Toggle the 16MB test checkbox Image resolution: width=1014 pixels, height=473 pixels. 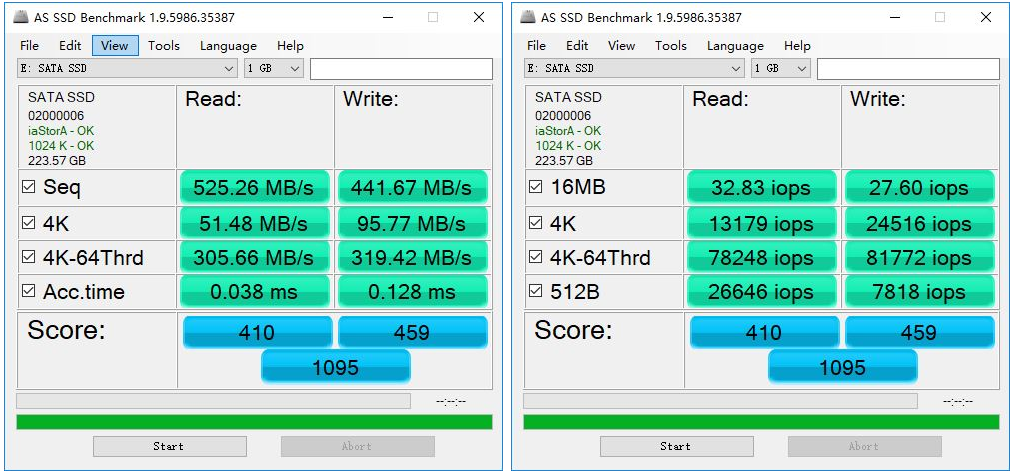point(535,188)
